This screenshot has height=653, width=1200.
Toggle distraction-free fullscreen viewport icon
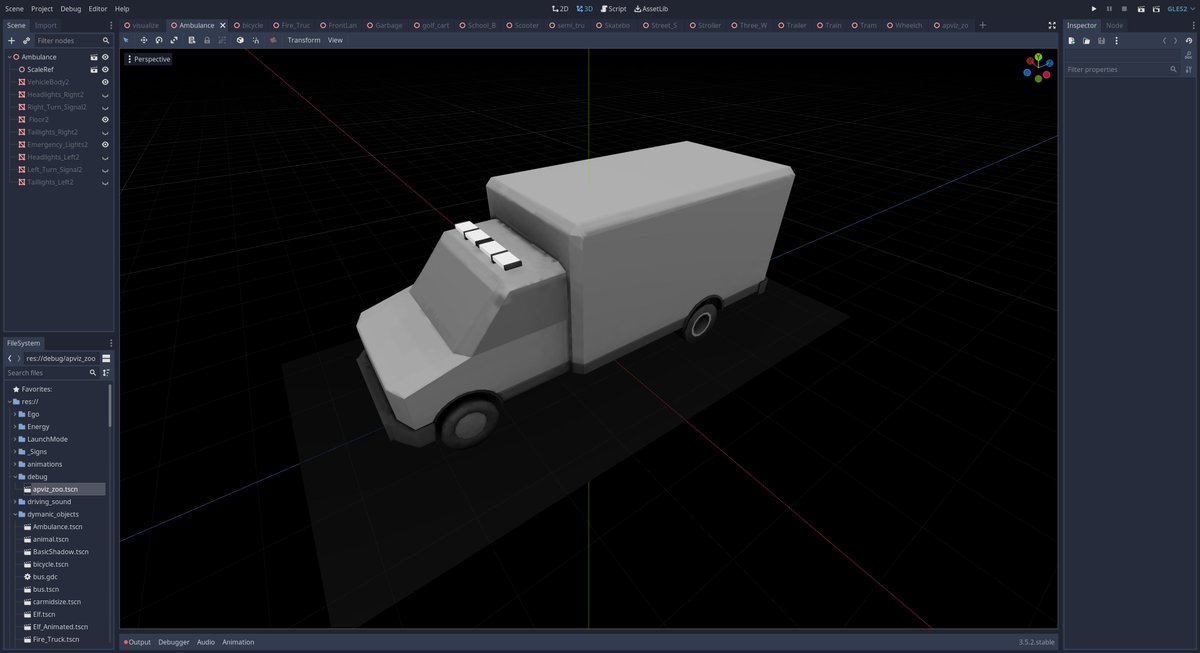(x=1052, y=25)
